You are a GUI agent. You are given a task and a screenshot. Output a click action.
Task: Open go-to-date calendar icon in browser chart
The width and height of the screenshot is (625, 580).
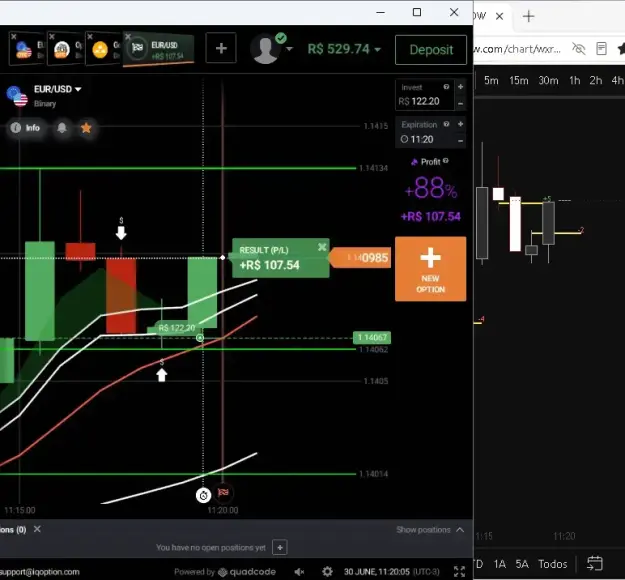pos(595,564)
